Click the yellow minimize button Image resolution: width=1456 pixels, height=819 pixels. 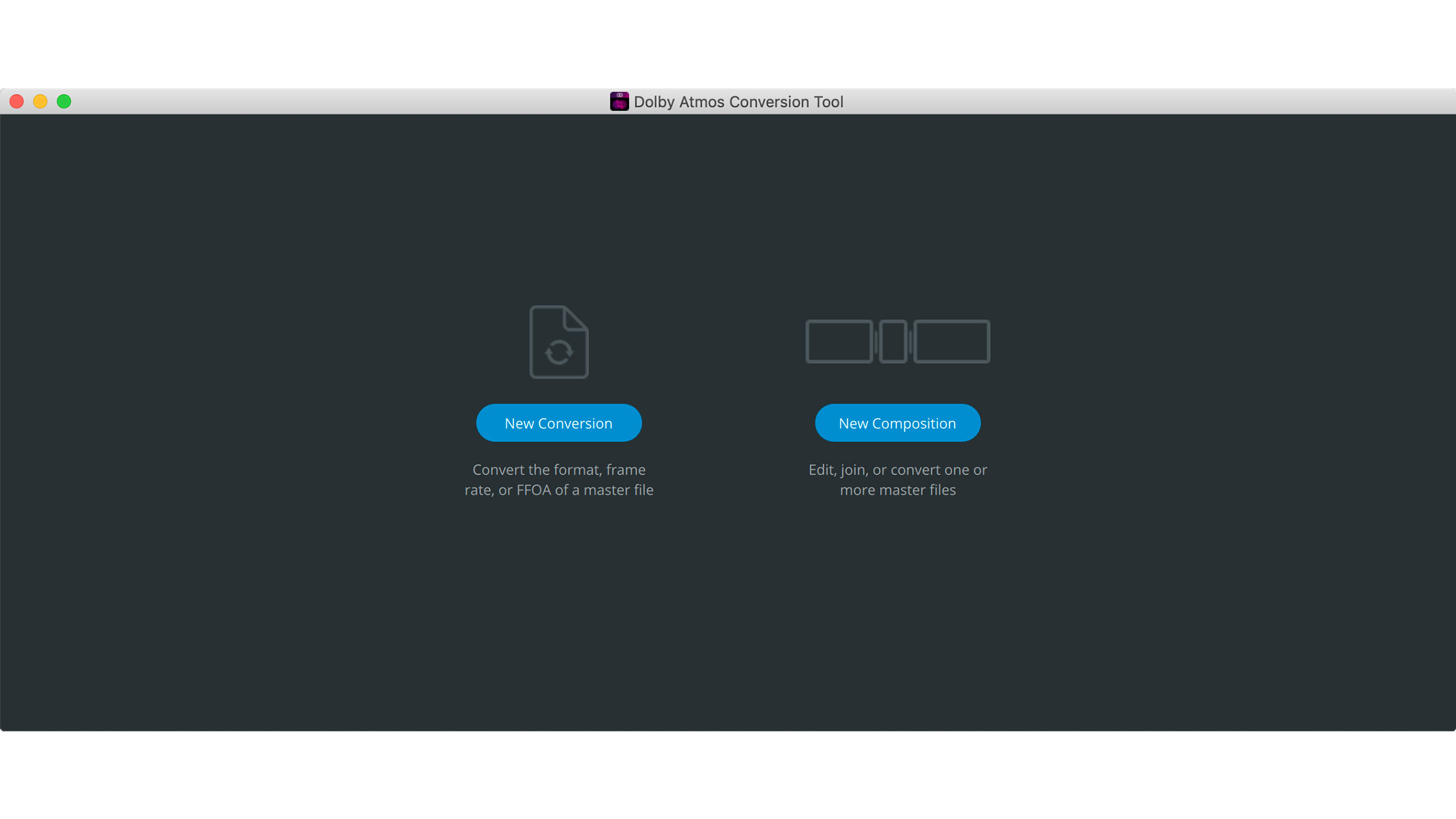point(40,101)
